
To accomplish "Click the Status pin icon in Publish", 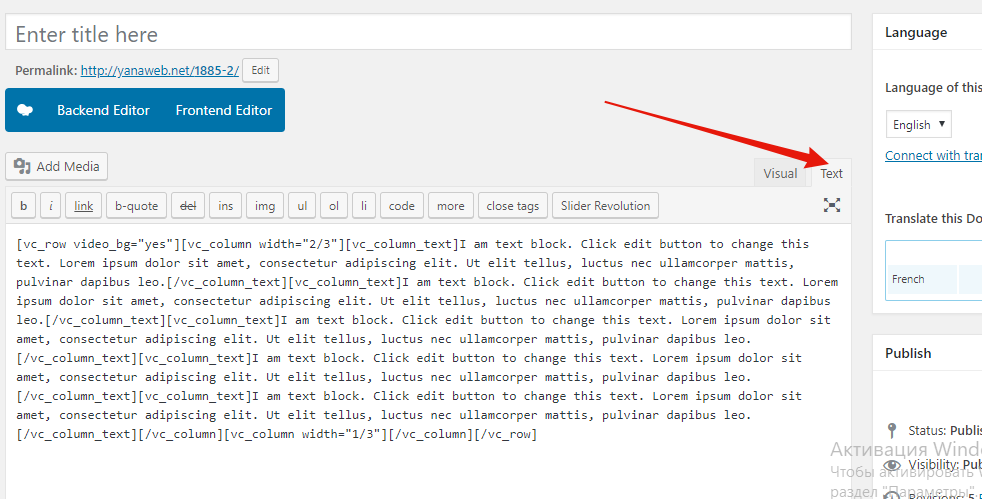I will coord(892,431).
